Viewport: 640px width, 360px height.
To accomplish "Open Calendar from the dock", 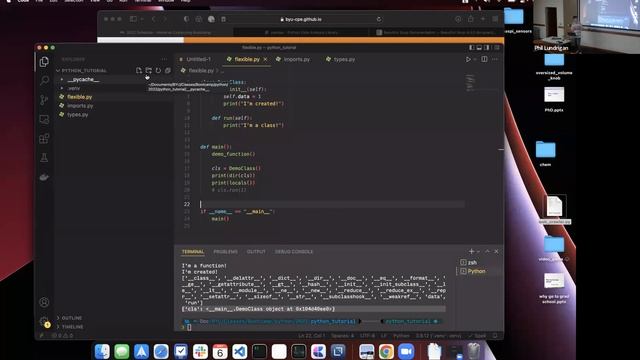I will pos(220,351).
